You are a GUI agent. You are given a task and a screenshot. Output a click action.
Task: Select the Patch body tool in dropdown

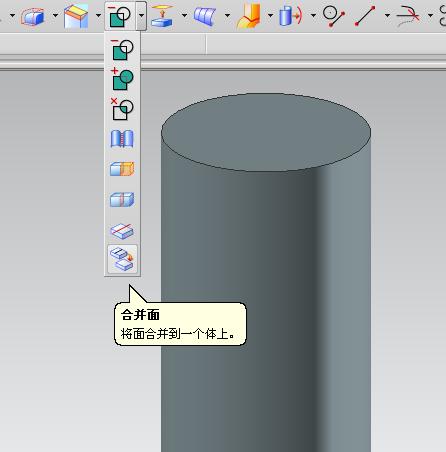pyautogui.click(x=122, y=169)
